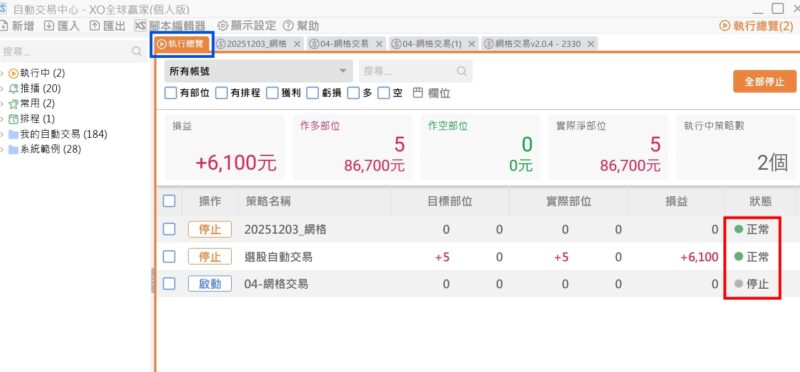800x372 pixels.
Task: Click the 匯出 export toolbar item
Action: (108, 26)
